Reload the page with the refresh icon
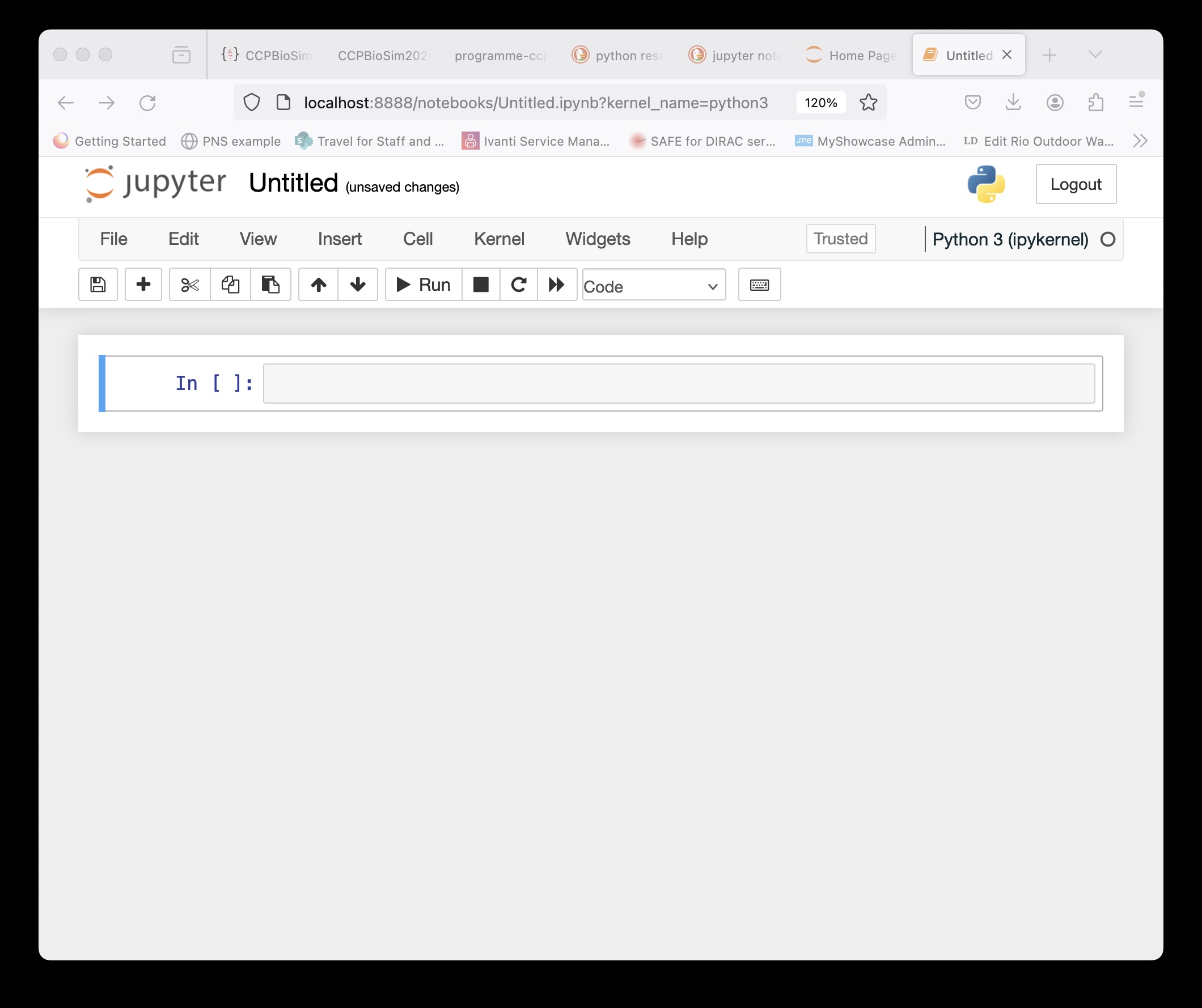 [147, 103]
